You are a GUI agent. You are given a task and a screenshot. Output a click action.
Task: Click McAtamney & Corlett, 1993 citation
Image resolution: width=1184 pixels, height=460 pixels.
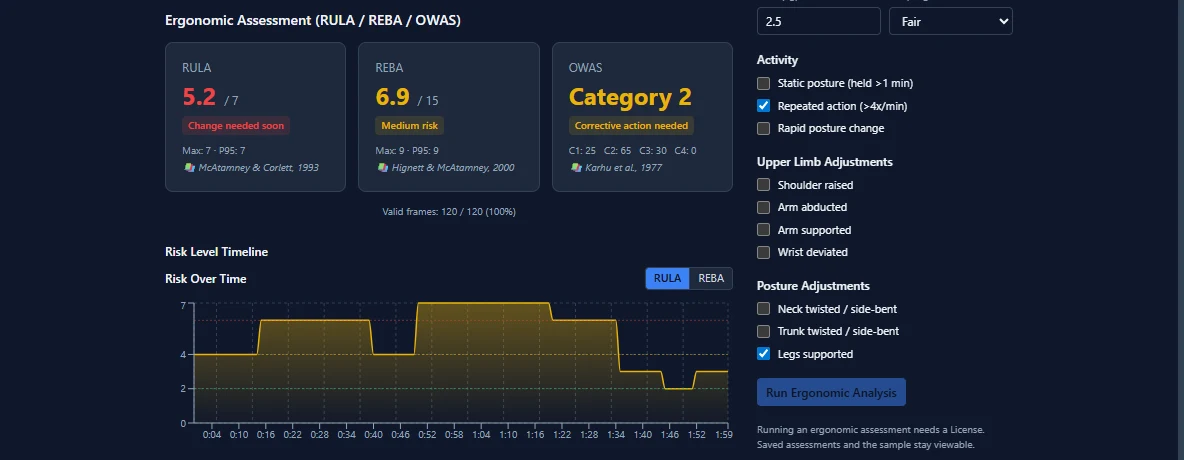click(258, 168)
